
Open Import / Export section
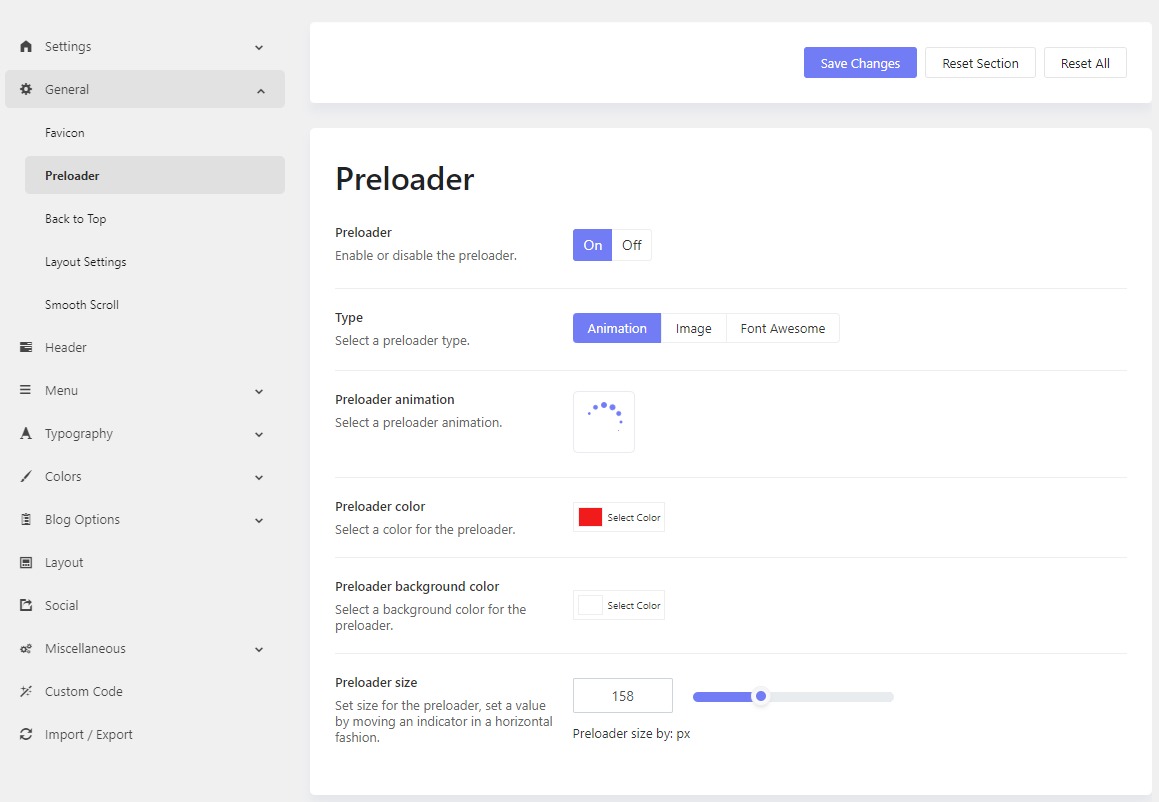[89, 735]
